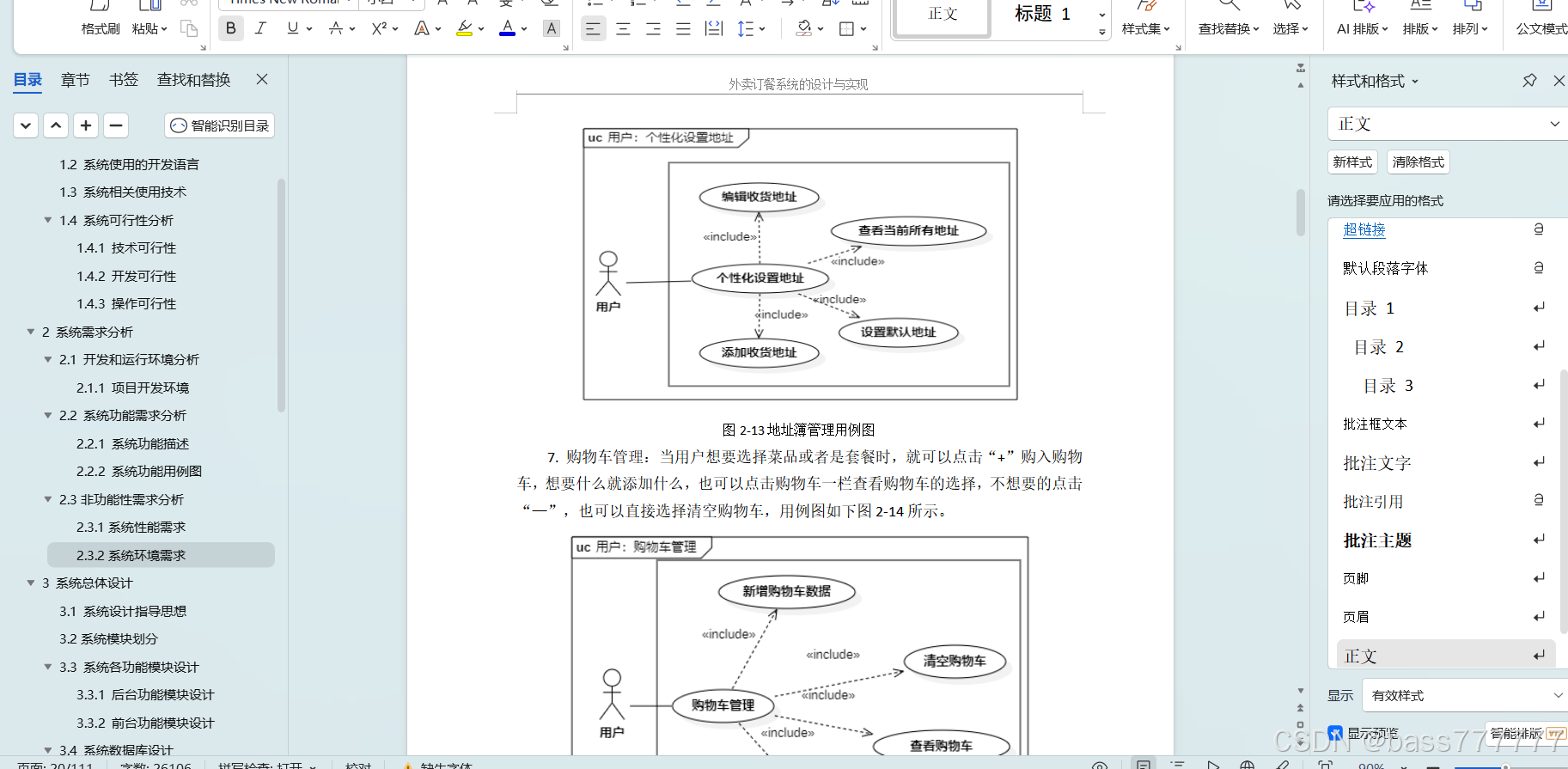Select 标题 1 in the style gallery

[1042, 14]
